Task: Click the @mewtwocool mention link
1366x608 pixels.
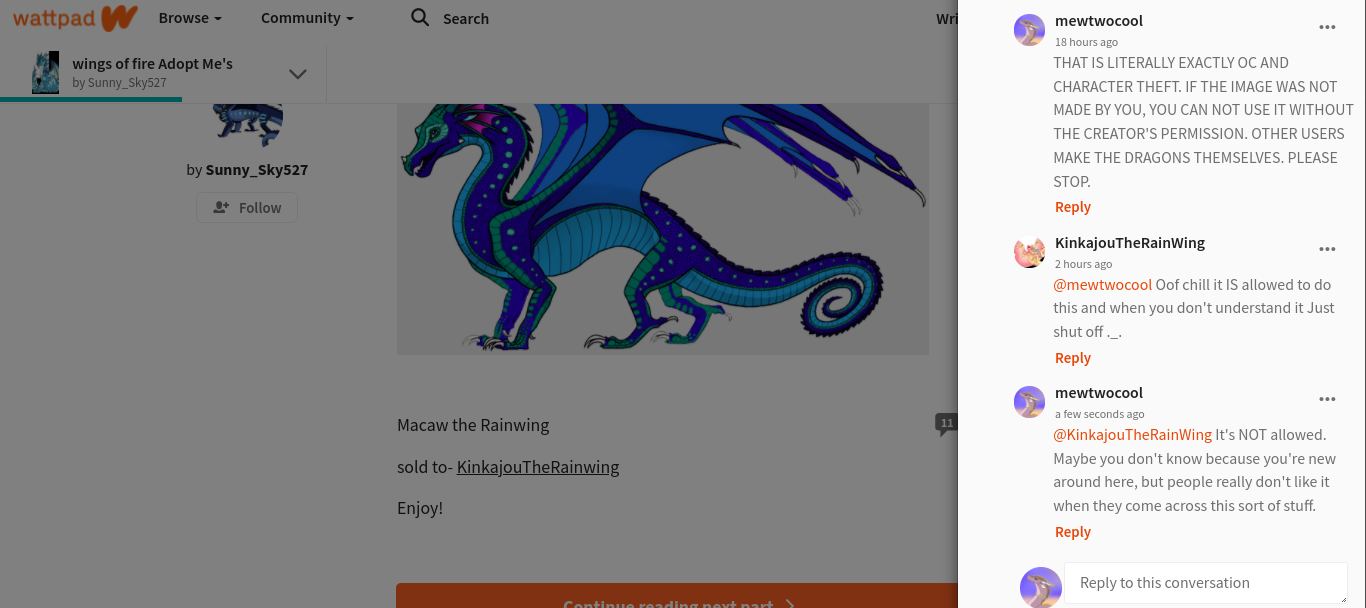Action: point(1102,284)
